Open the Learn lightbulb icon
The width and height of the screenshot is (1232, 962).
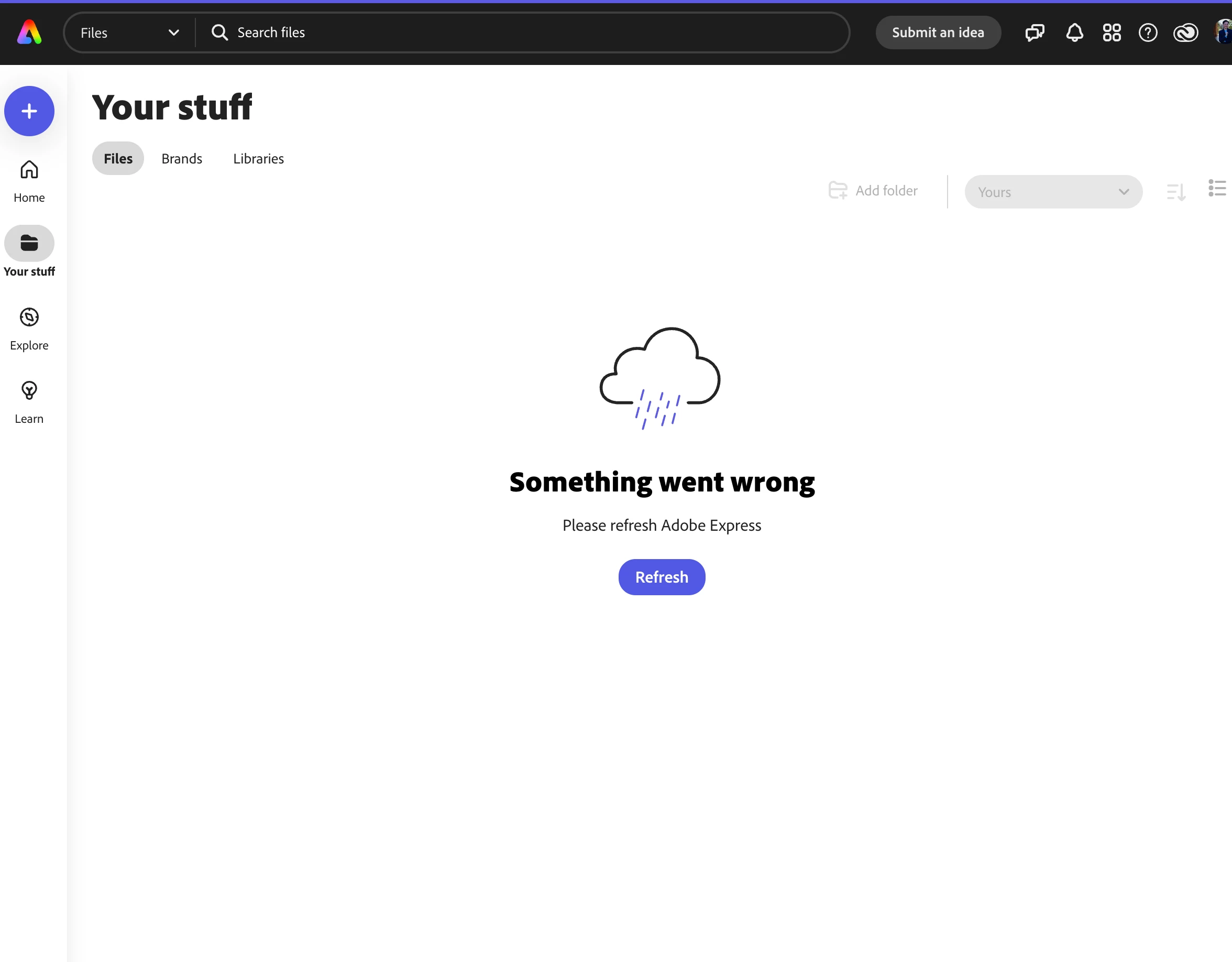[29, 390]
